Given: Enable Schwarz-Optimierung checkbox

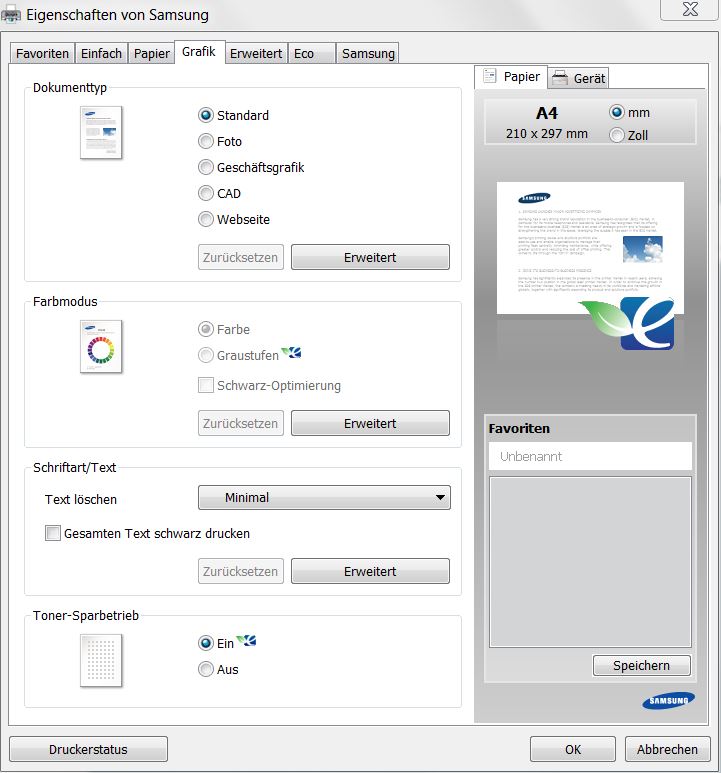Looking at the screenshot, I should (x=269, y=386).
